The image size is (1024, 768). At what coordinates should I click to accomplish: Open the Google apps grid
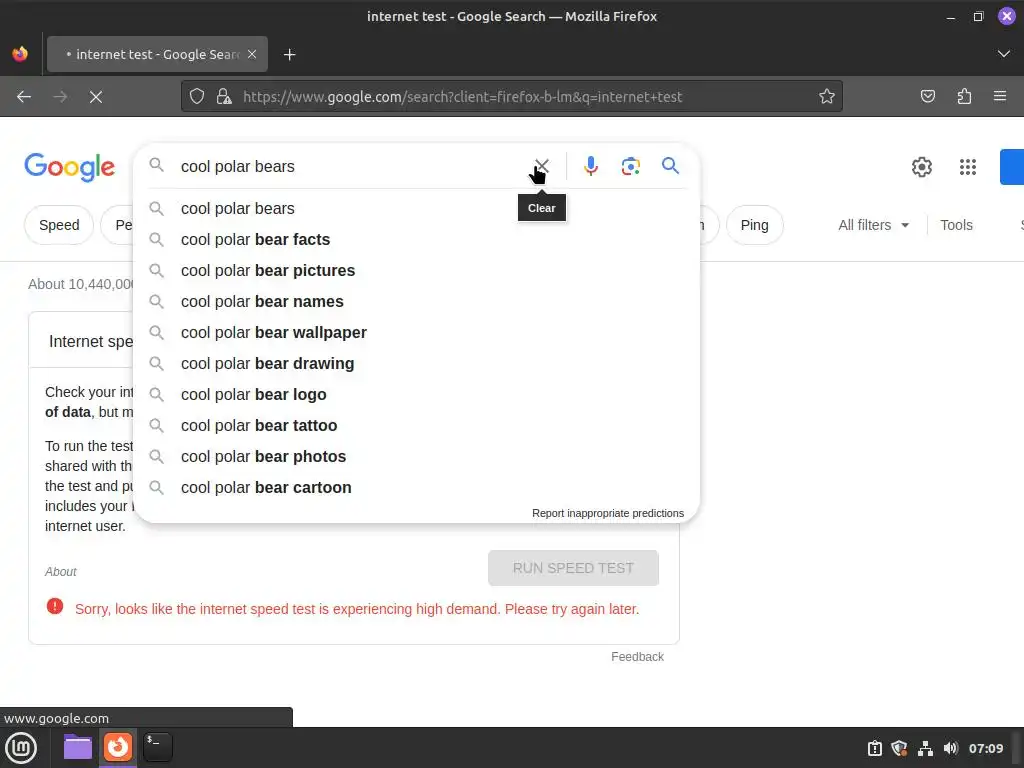(968, 167)
